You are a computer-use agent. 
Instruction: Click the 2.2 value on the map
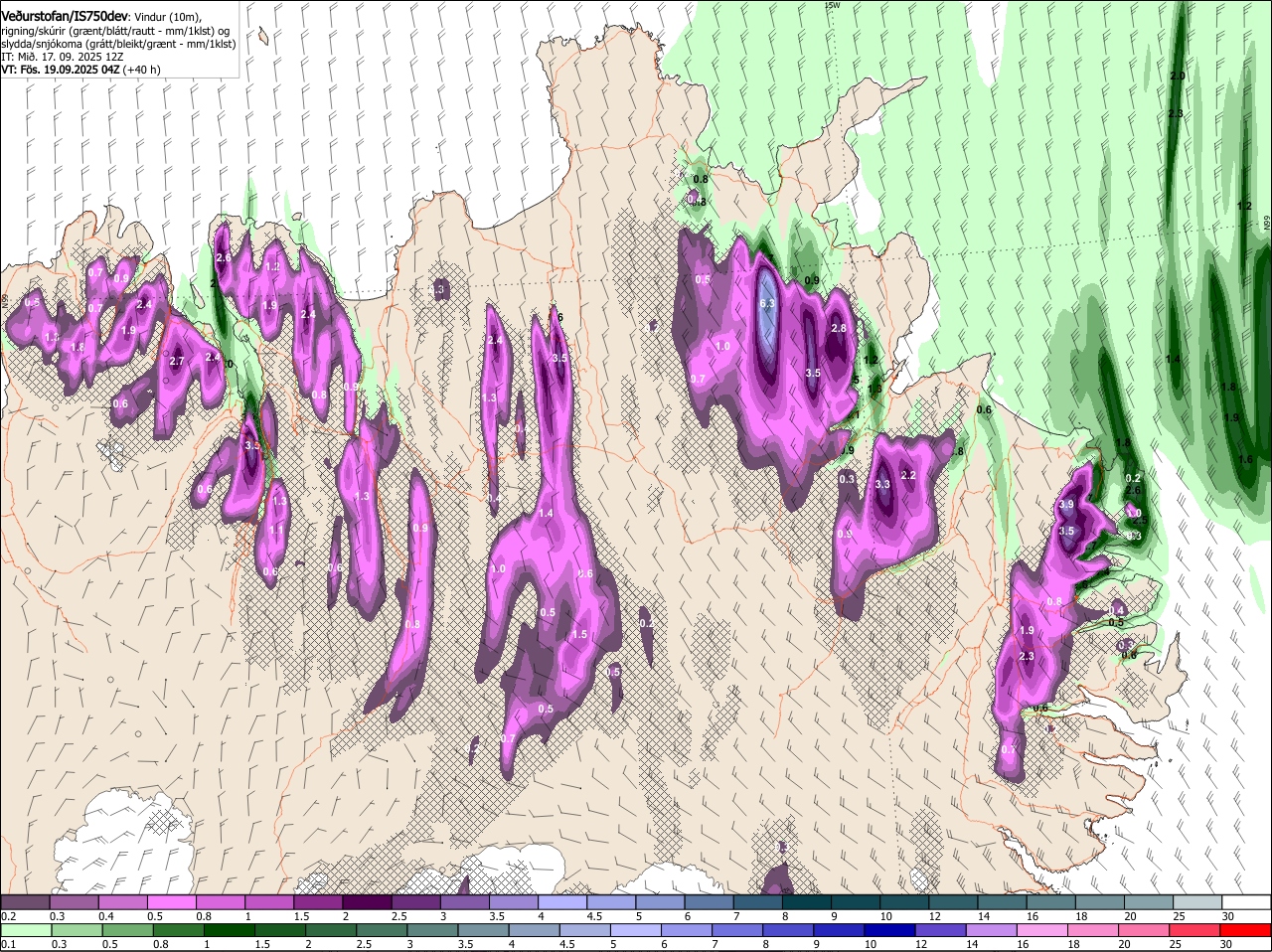pos(907,475)
